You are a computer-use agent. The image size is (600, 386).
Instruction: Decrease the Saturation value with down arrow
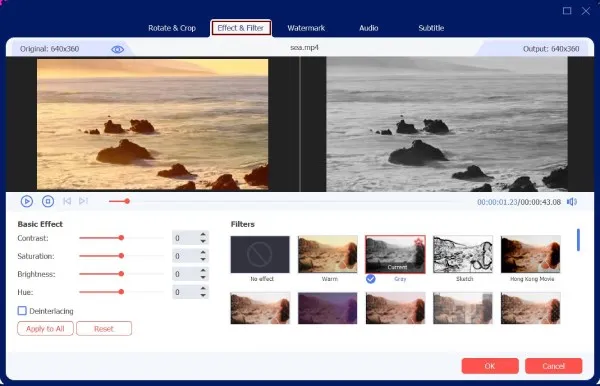coord(203,259)
